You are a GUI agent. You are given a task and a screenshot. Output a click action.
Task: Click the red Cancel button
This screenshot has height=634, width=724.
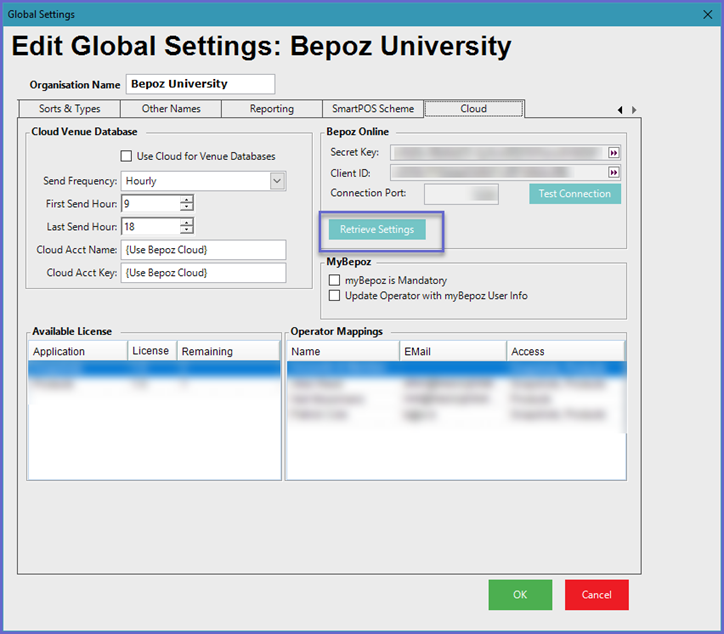pyautogui.click(x=596, y=595)
